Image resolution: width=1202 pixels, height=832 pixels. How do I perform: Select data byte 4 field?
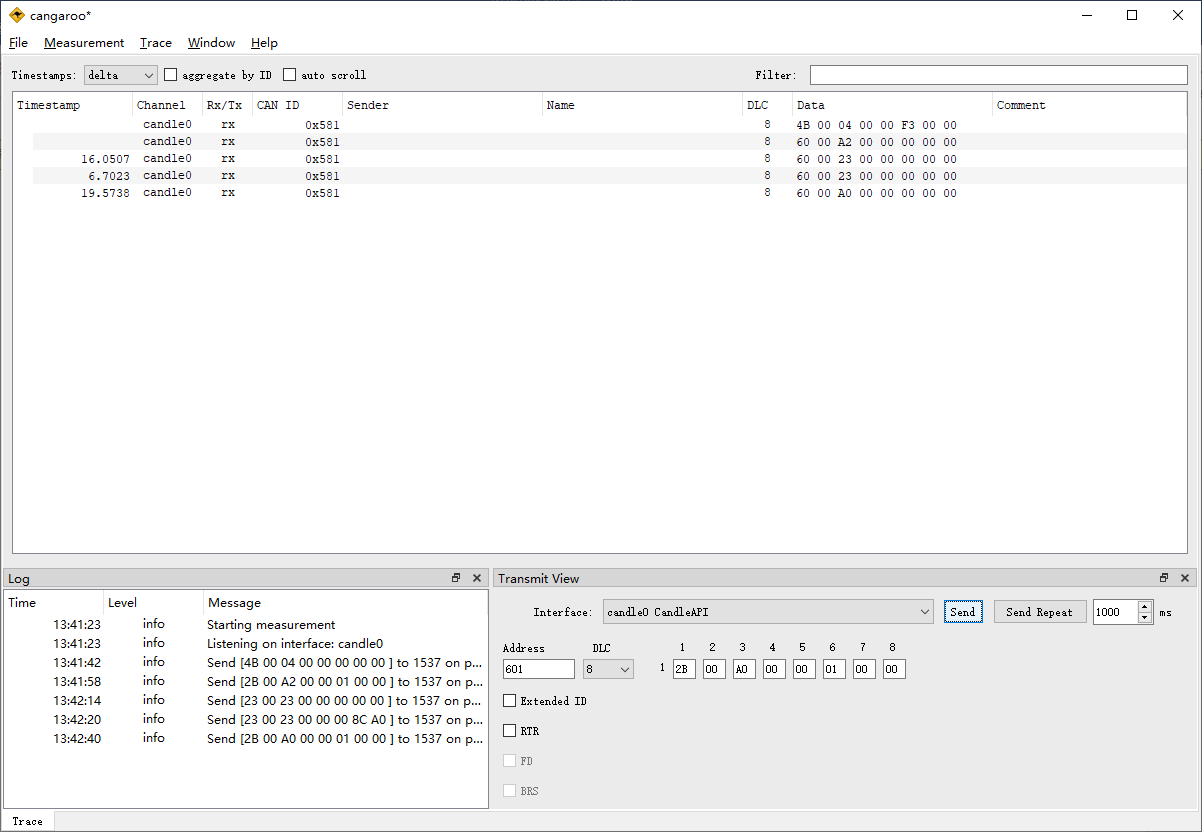click(774, 669)
